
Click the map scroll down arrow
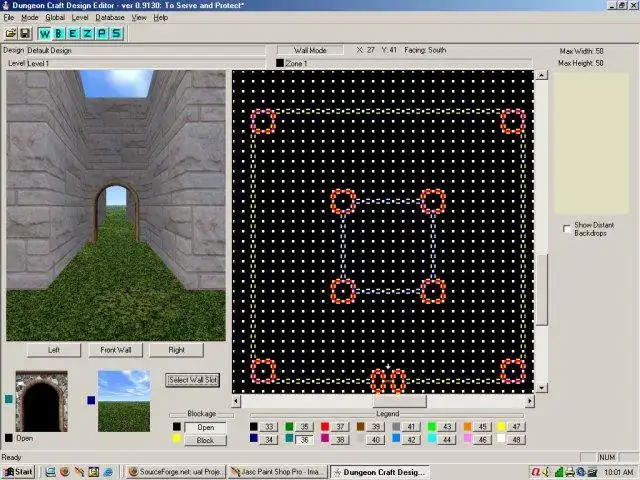(541, 388)
